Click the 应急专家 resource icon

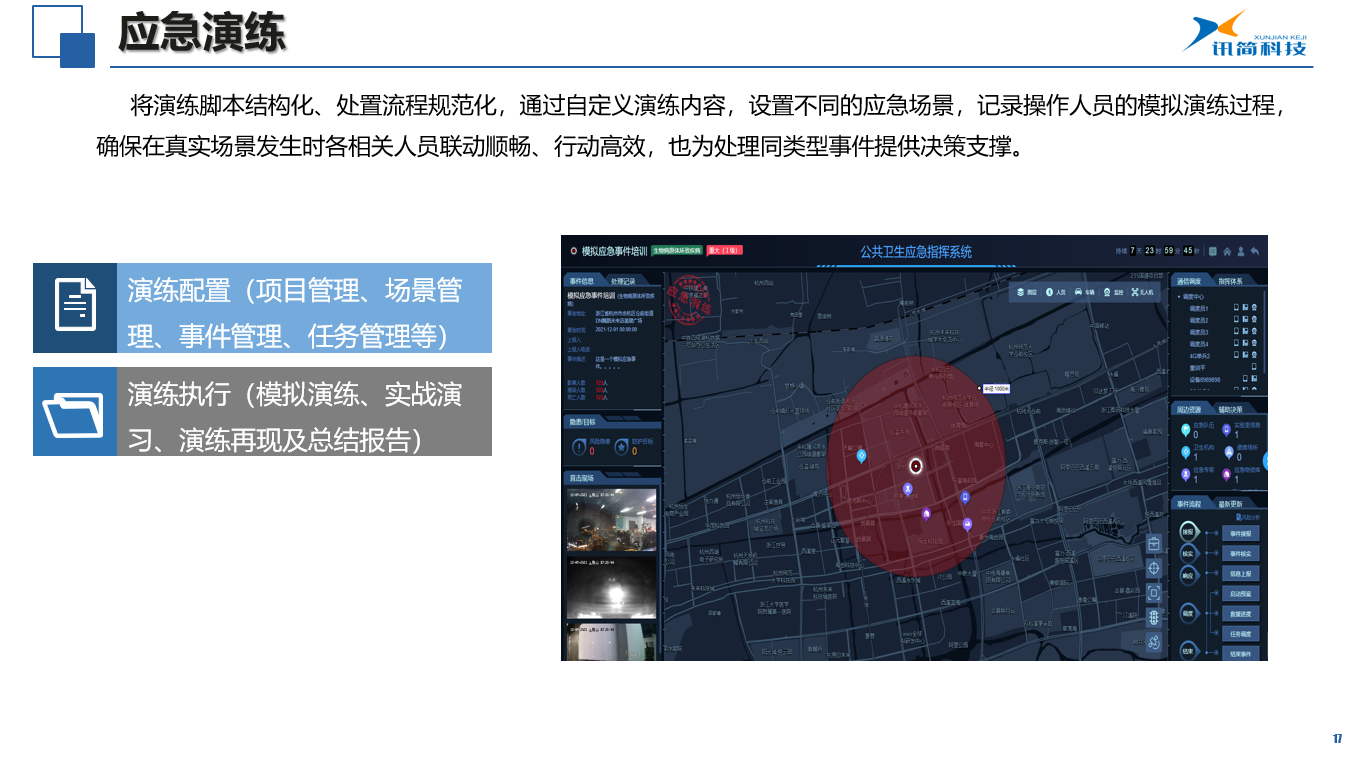(1186, 474)
